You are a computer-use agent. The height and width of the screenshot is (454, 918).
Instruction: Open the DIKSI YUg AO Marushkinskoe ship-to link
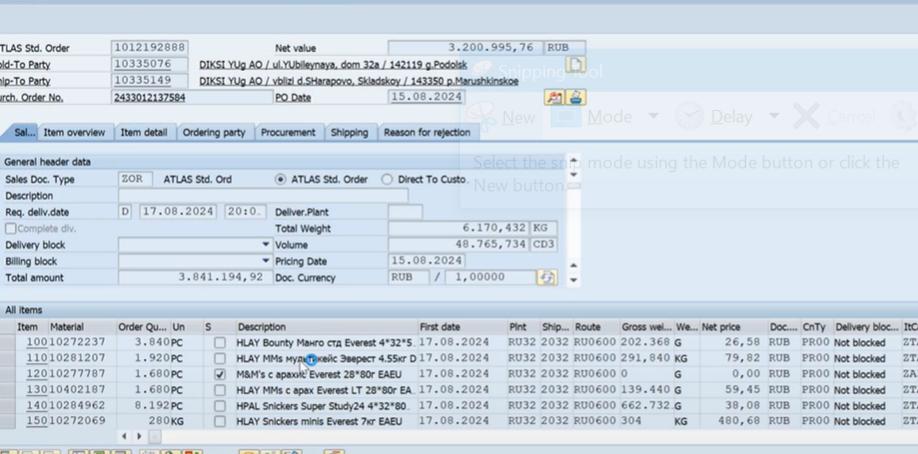[x=358, y=81]
